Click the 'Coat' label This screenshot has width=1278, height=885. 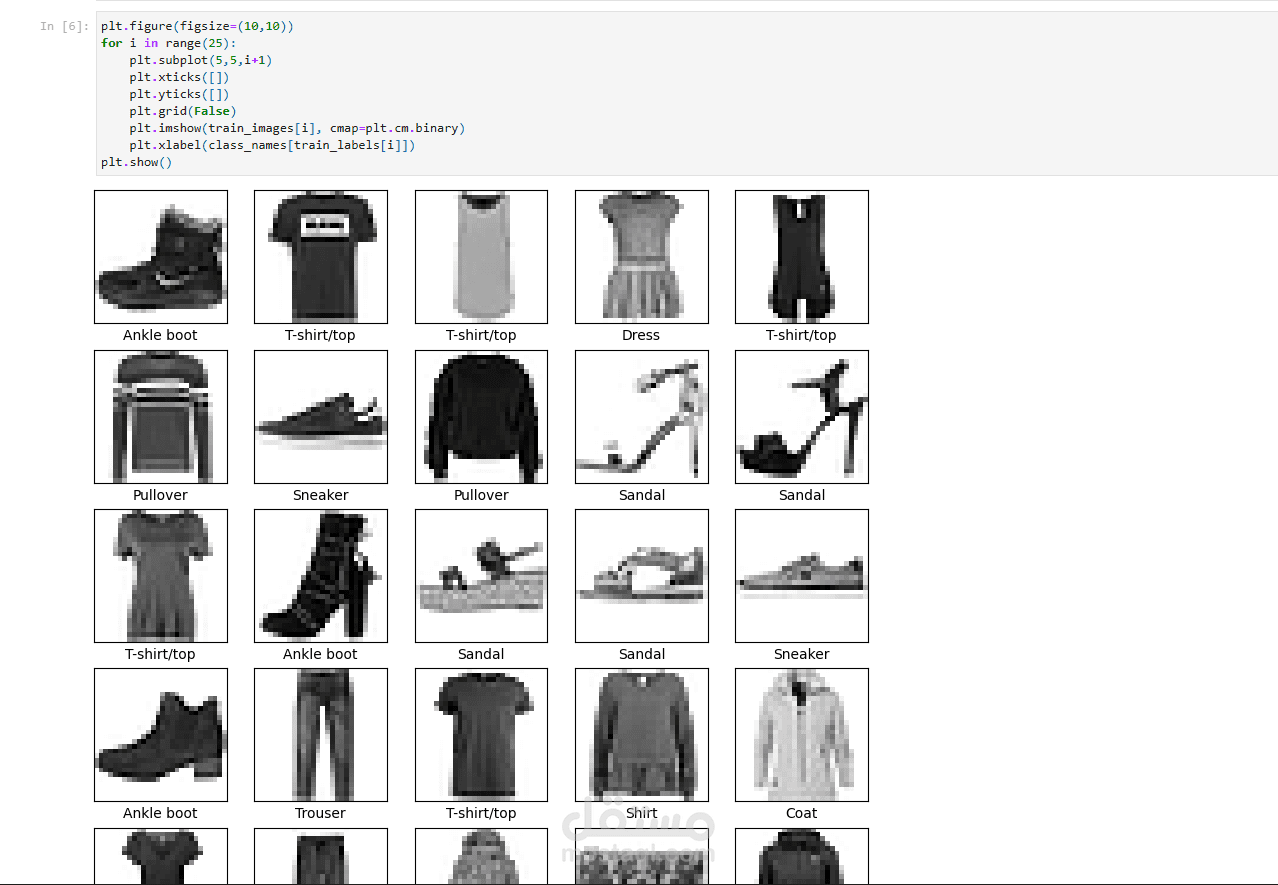point(801,813)
